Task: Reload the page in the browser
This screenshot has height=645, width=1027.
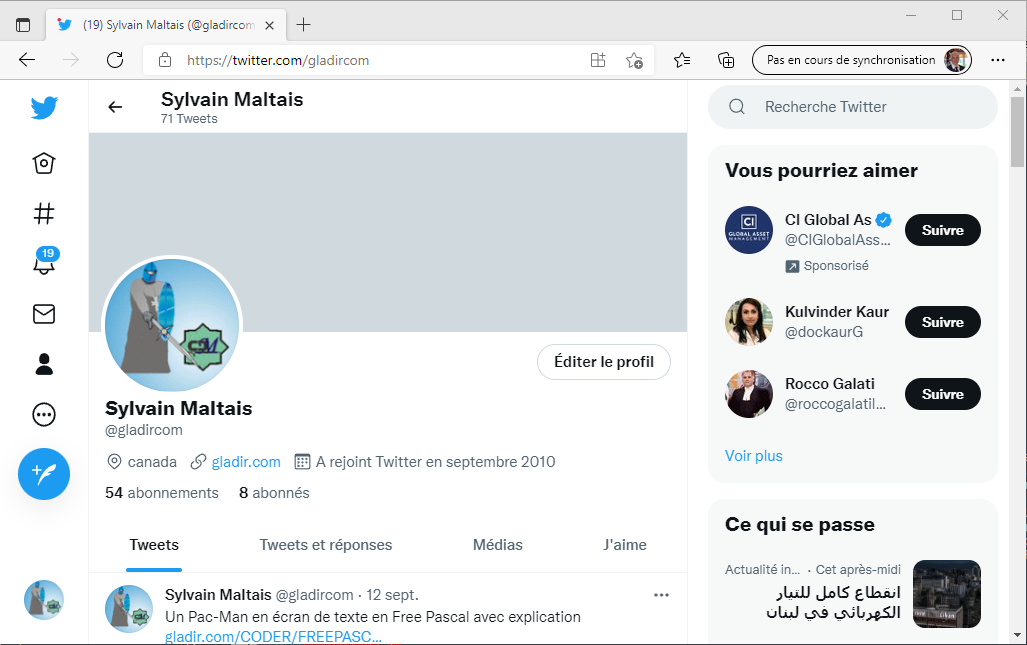Action: (x=115, y=60)
